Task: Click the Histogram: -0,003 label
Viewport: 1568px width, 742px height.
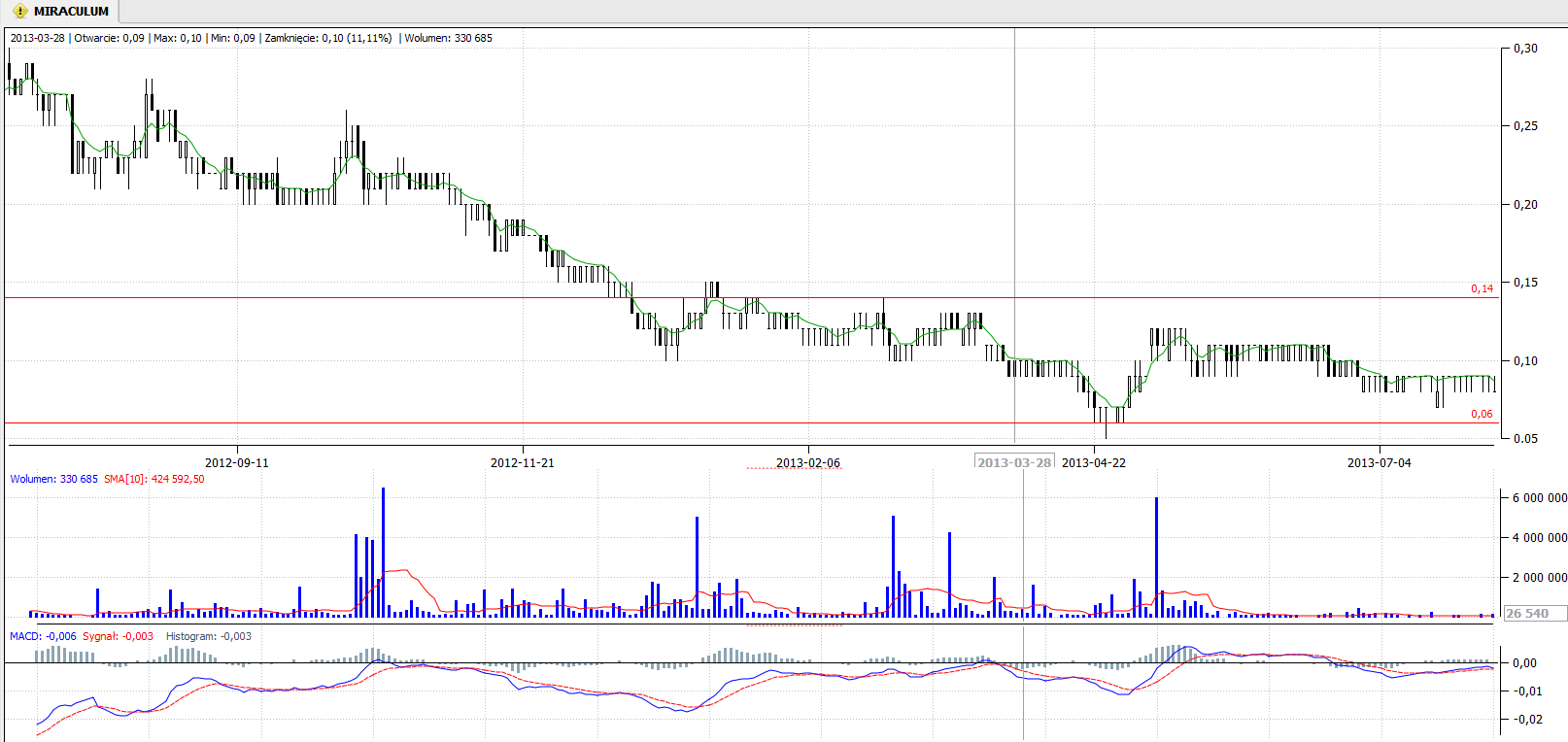Action: point(209,636)
